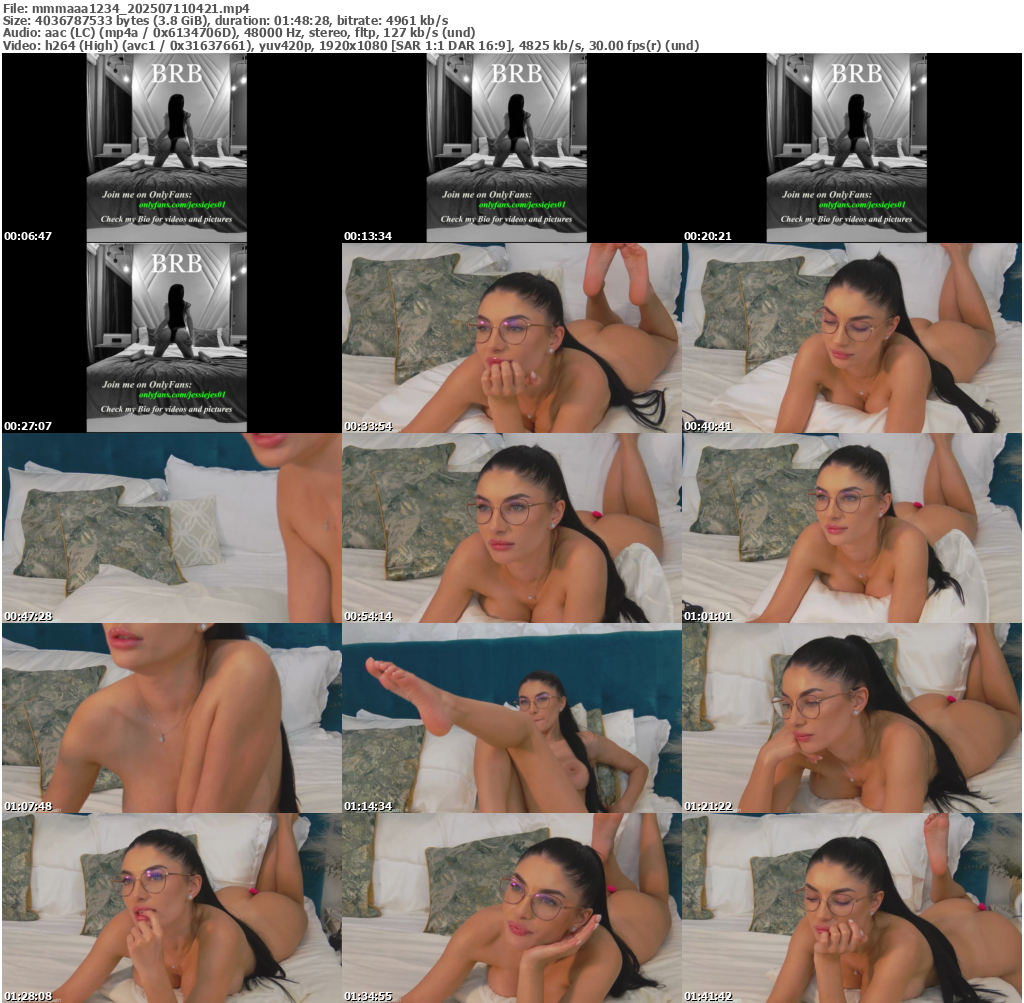The width and height of the screenshot is (1024, 1003).
Task: Pick the frame stamped 01:41:42
Action: point(852,908)
